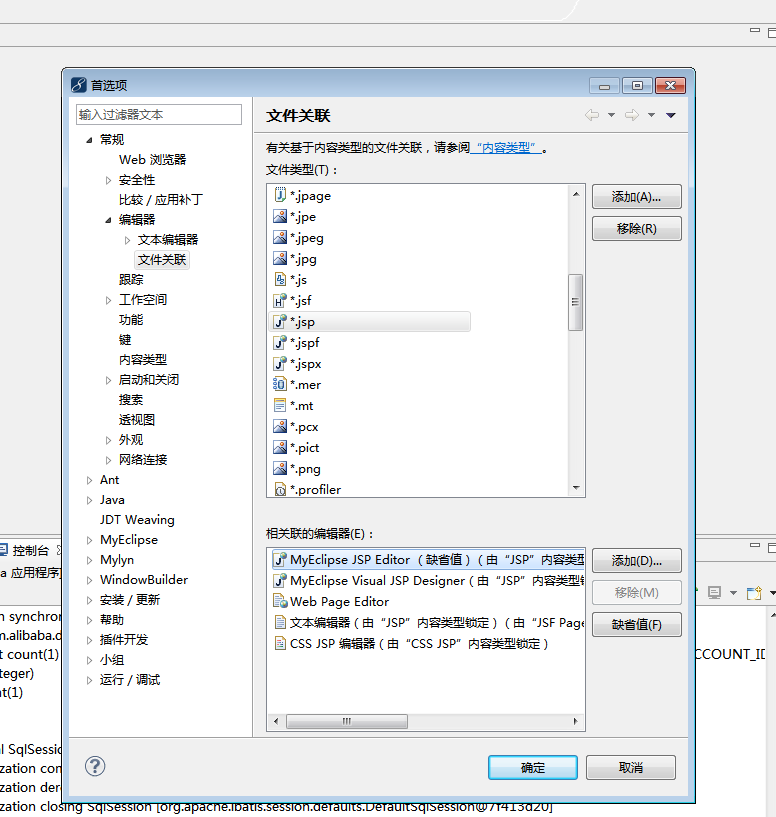Viewport: 776px width, 817px height.
Task: Click the new console view icon in background
Action: pyautogui.click(x=754, y=592)
